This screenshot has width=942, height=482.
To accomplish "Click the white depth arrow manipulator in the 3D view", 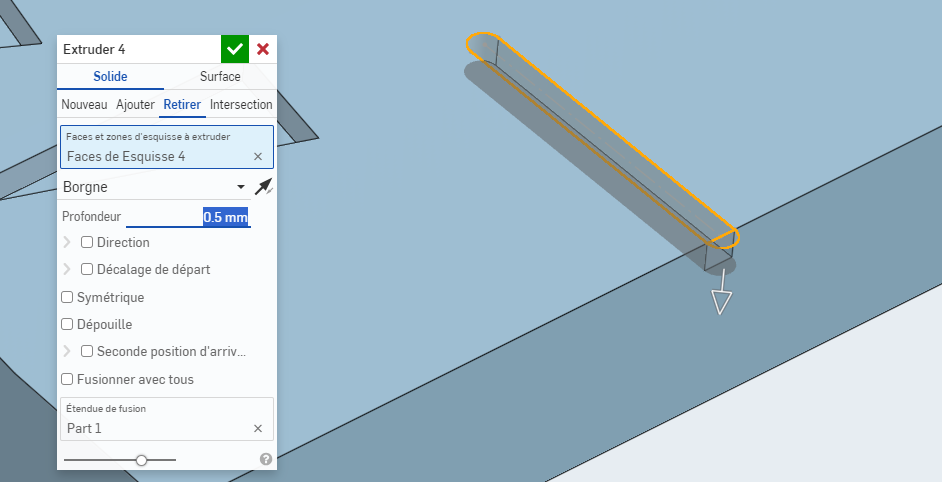I will (x=721, y=300).
